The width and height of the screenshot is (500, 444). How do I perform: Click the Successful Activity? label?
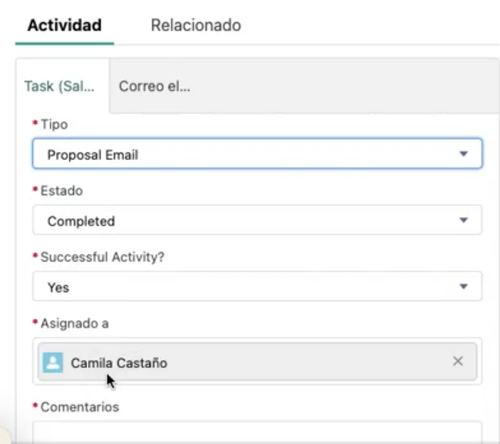click(x=103, y=257)
